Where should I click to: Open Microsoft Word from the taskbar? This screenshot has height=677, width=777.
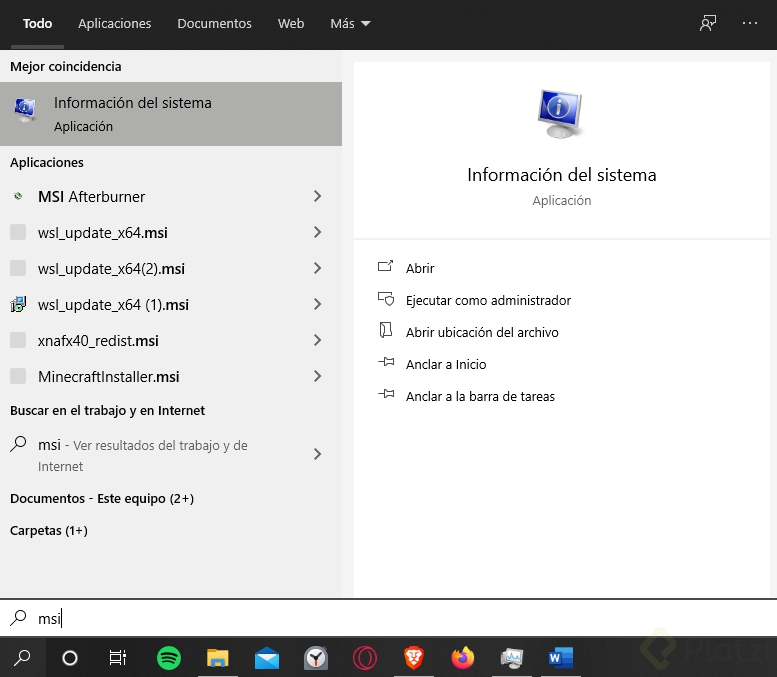(561, 658)
